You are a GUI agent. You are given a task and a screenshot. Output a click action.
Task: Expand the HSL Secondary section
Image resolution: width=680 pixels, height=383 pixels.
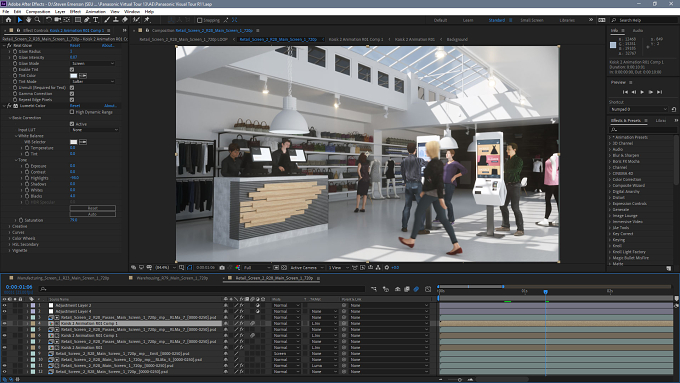coord(10,245)
